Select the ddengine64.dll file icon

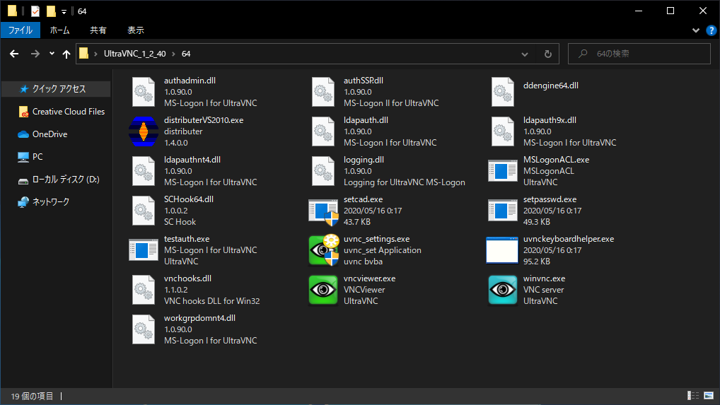click(502, 92)
